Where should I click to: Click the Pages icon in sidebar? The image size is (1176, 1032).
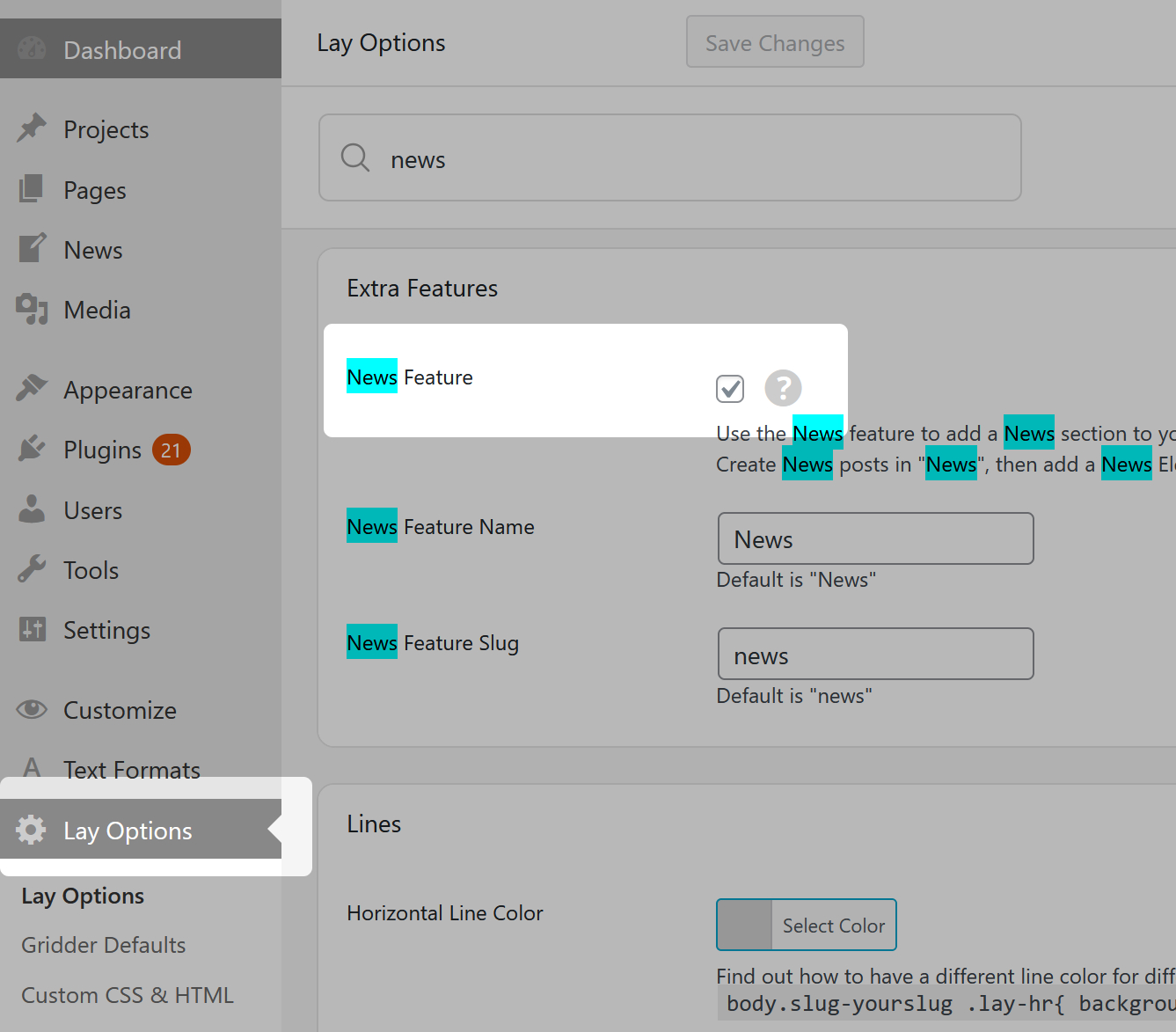pos(32,189)
